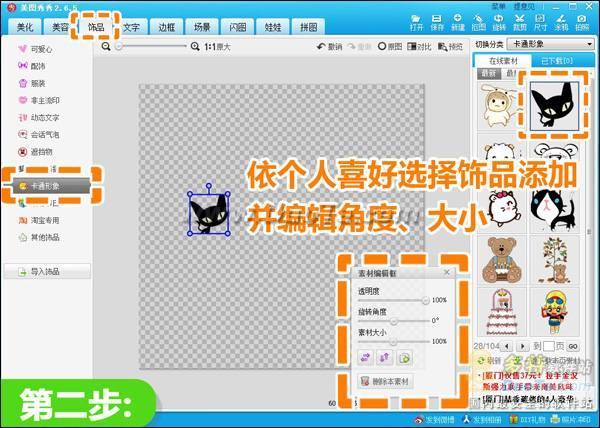Choose the 遮挡物 category
600x428 pixels.
(x=36, y=152)
